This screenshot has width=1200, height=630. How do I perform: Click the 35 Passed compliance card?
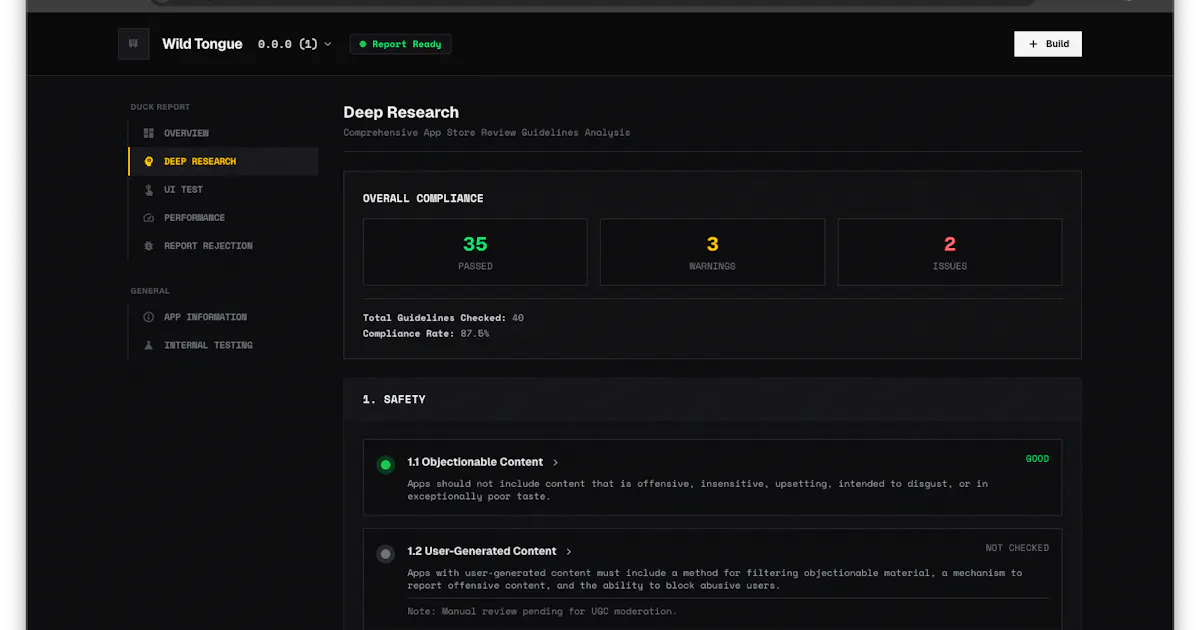coord(475,252)
